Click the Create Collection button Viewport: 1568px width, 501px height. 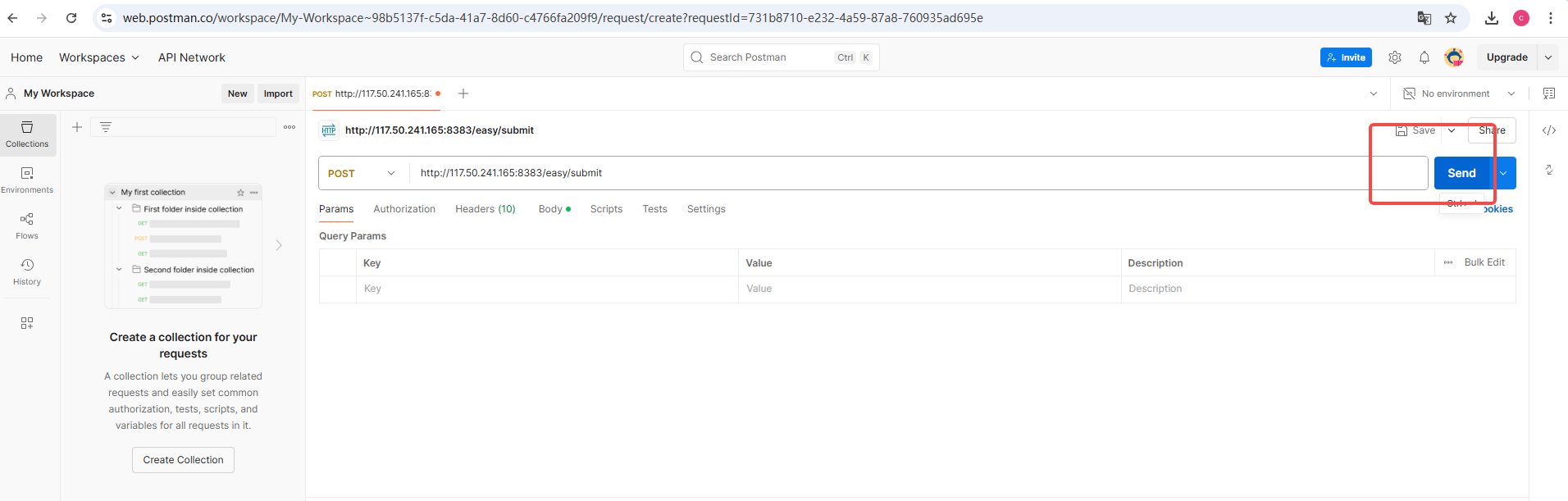click(183, 460)
